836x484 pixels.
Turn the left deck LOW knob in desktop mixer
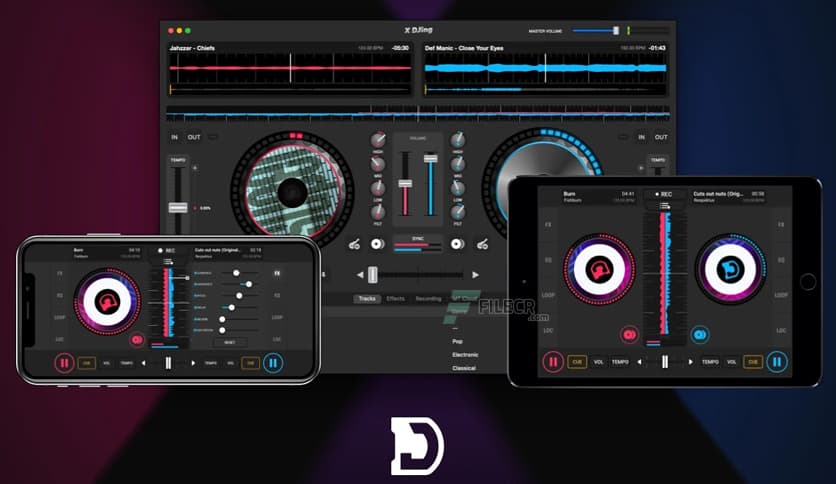(378, 188)
